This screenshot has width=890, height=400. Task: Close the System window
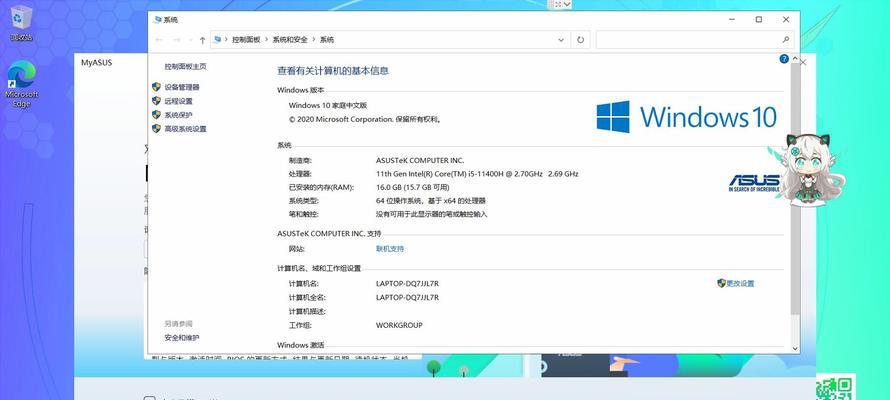point(786,20)
